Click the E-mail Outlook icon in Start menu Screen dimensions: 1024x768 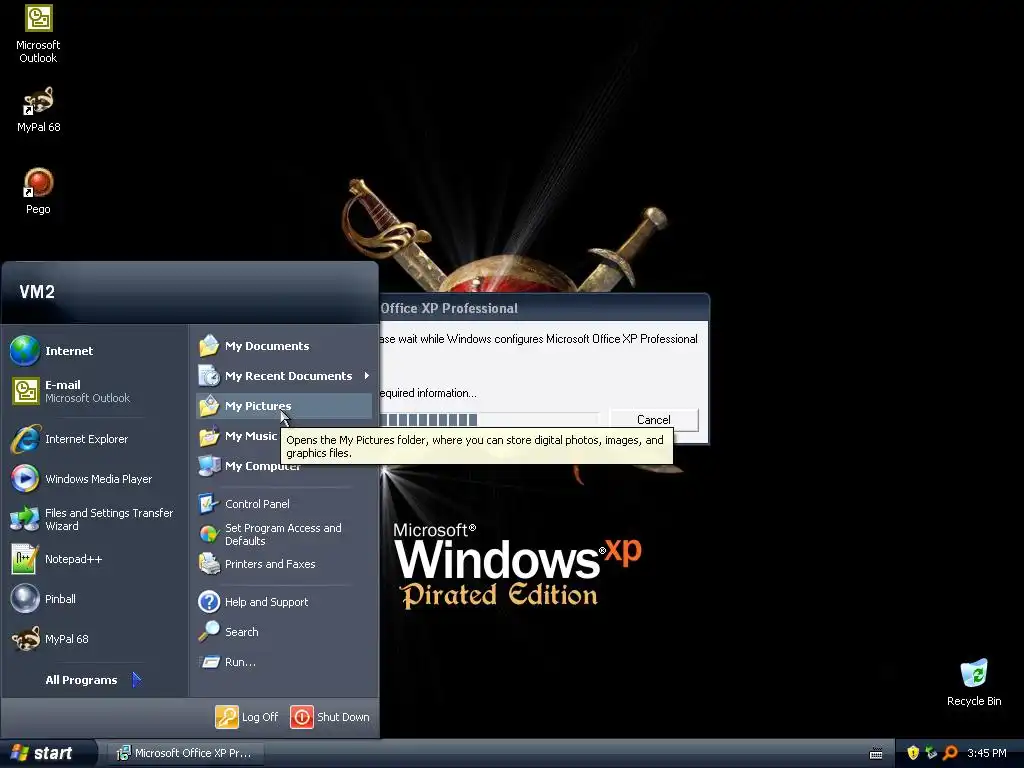coord(25,391)
